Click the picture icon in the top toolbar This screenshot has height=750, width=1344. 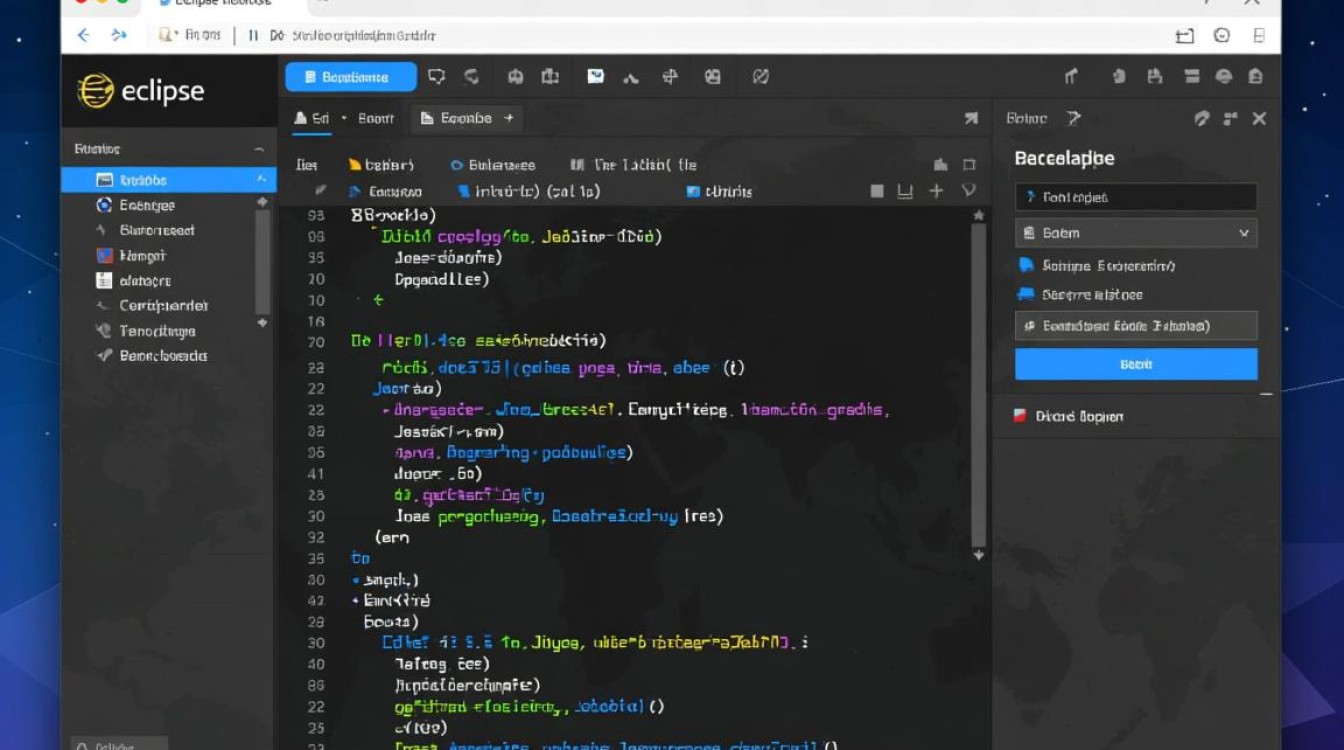596,77
